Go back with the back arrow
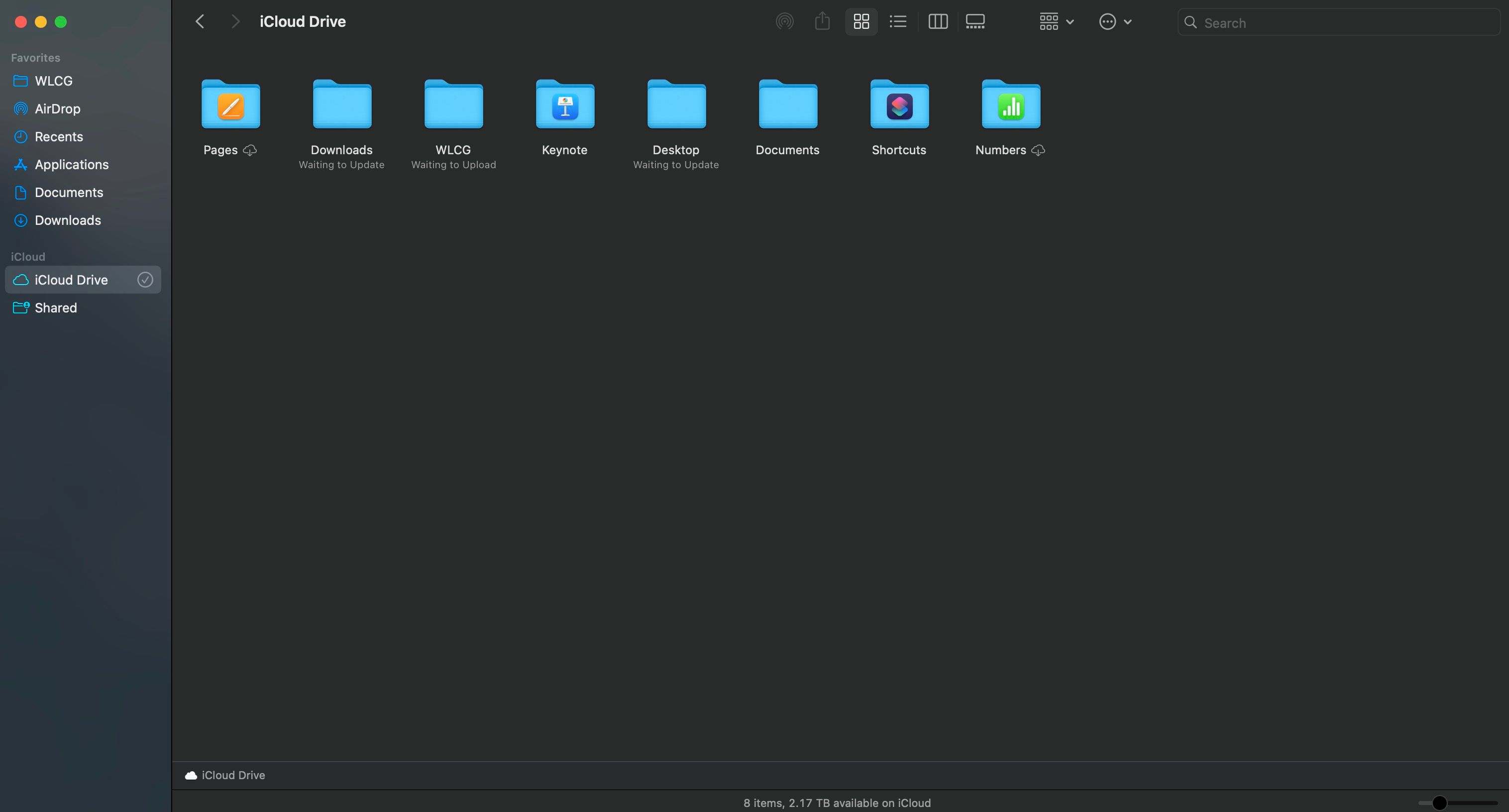The image size is (1509, 812). pos(200,22)
